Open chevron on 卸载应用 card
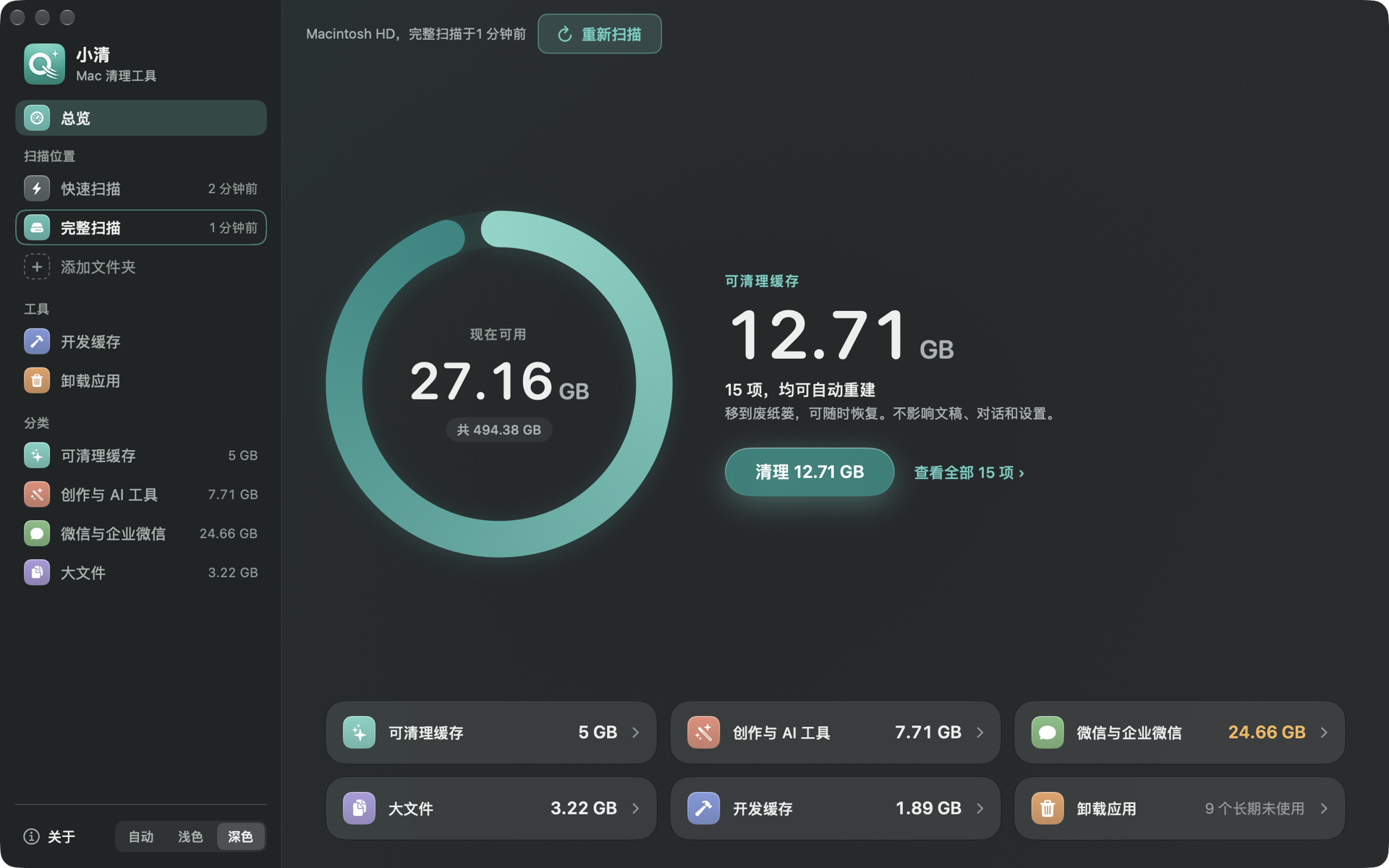 [1324, 809]
